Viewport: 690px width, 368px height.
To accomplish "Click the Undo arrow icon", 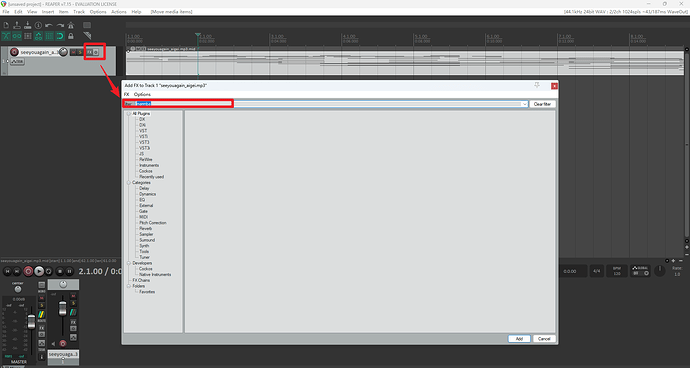I will point(49,25).
